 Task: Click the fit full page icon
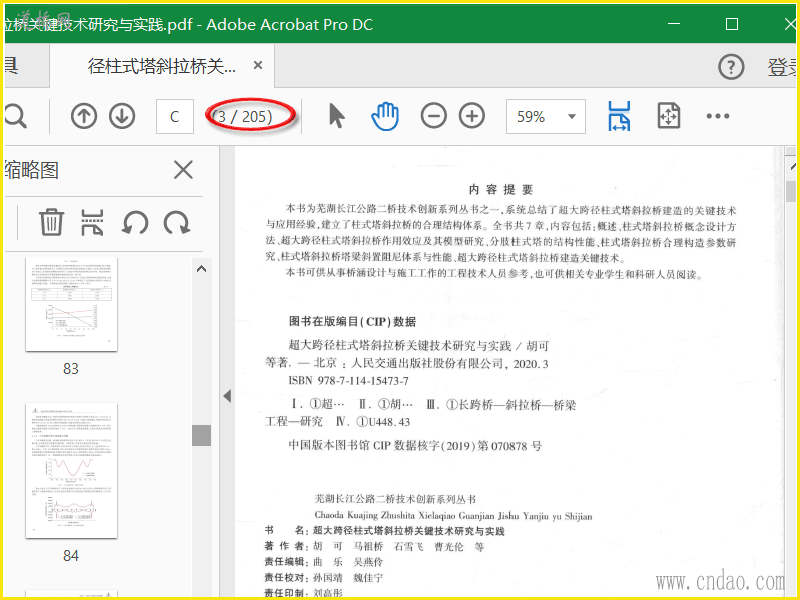tap(668, 116)
